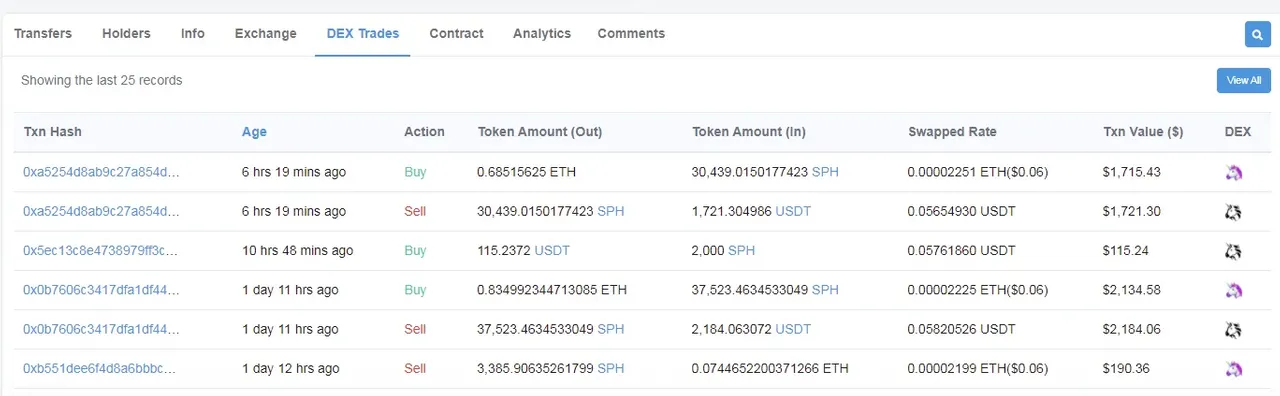Click DEX icon for the $1,721.30 trade
Image resolution: width=1280 pixels, height=396 pixels.
[1234, 212]
